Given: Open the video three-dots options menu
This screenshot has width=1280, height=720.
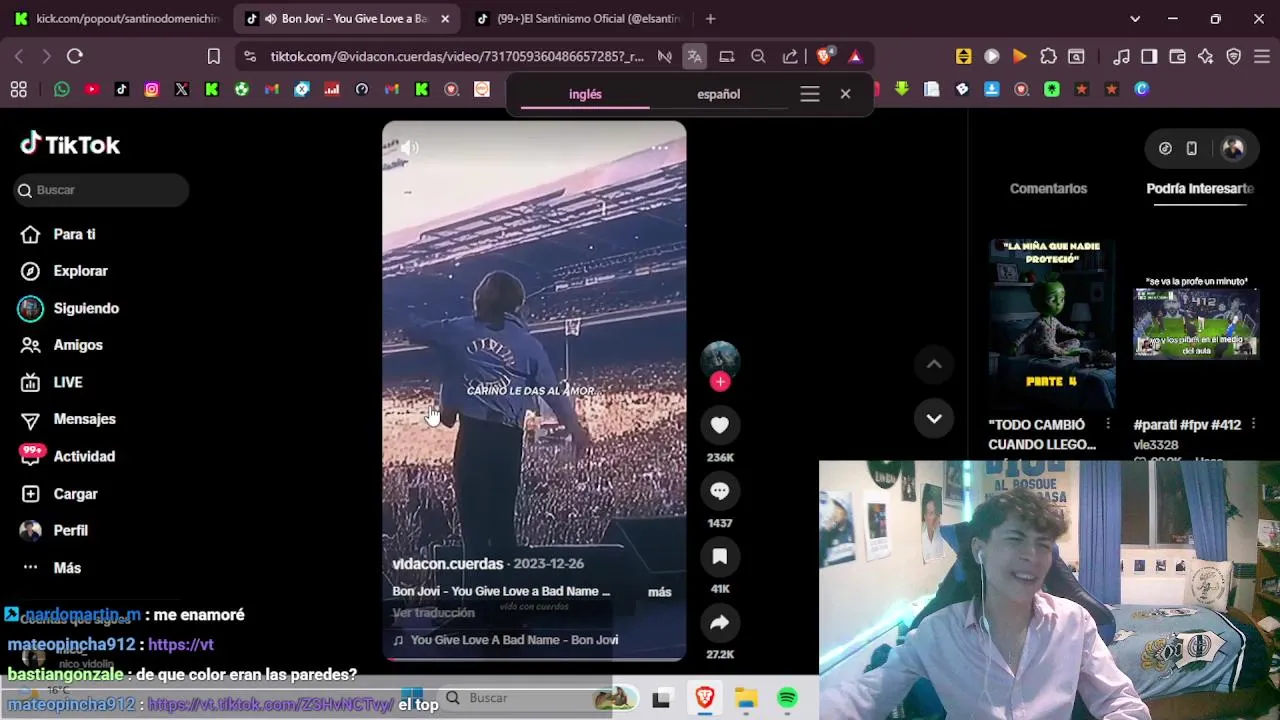Looking at the screenshot, I should coord(659,148).
